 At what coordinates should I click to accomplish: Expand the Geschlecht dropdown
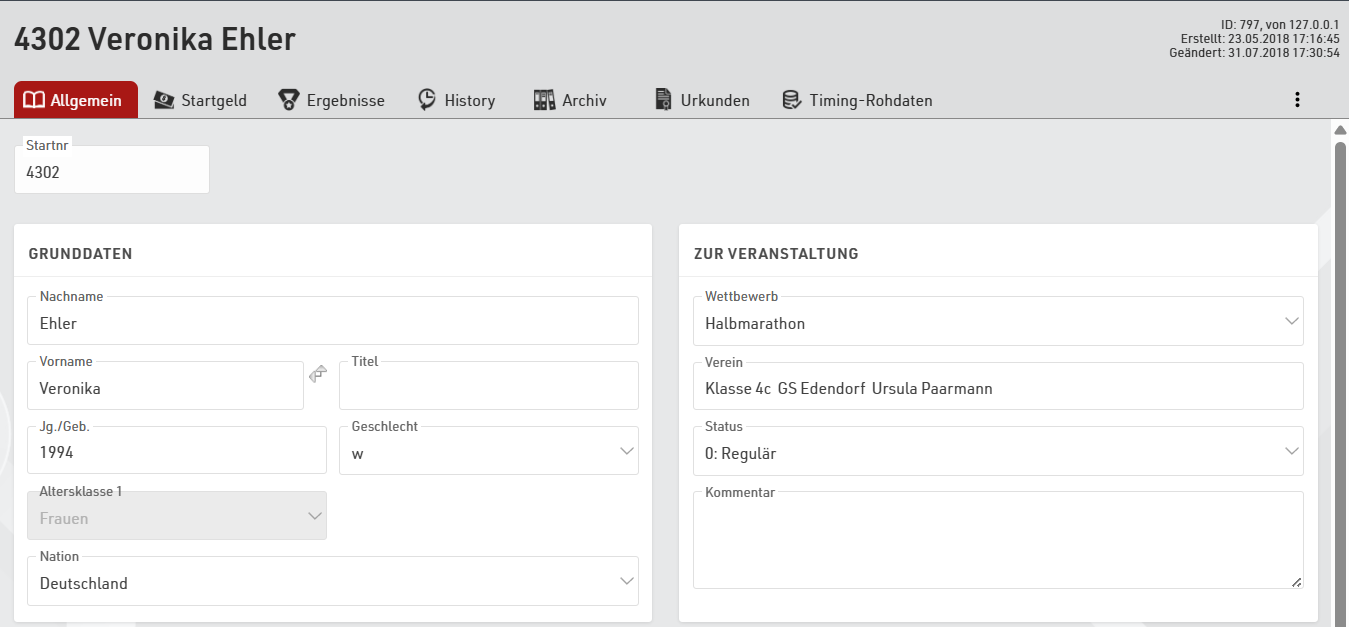(627, 452)
